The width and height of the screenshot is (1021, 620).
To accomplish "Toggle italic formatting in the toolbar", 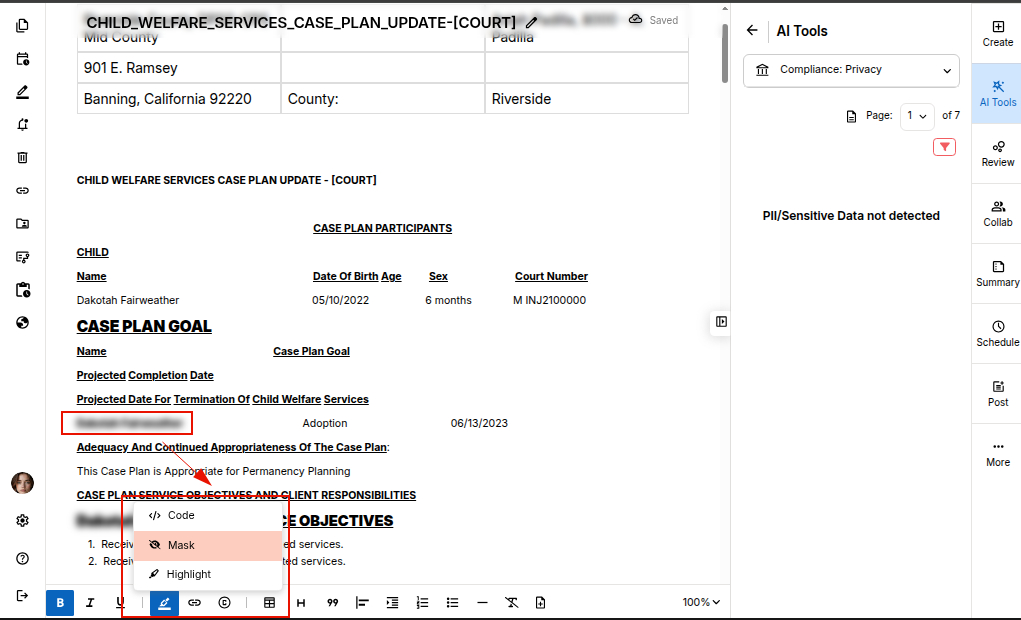I will (x=90, y=603).
